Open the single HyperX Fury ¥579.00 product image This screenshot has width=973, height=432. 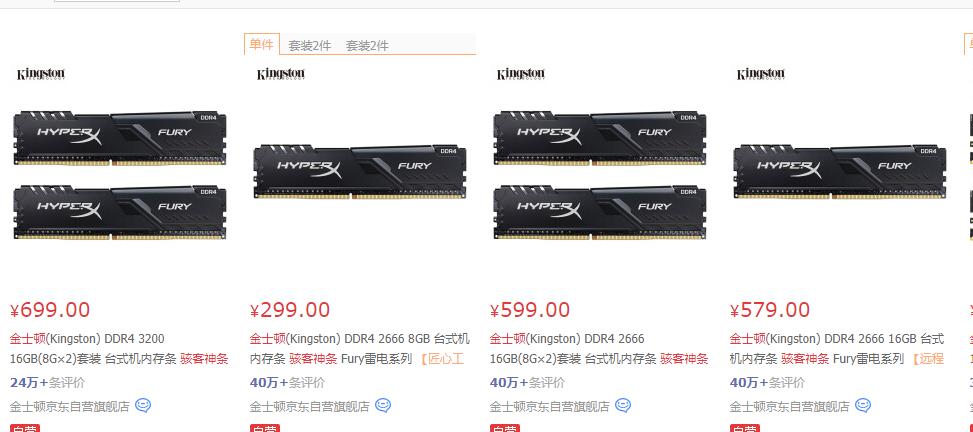pyautogui.click(x=840, y=171)
